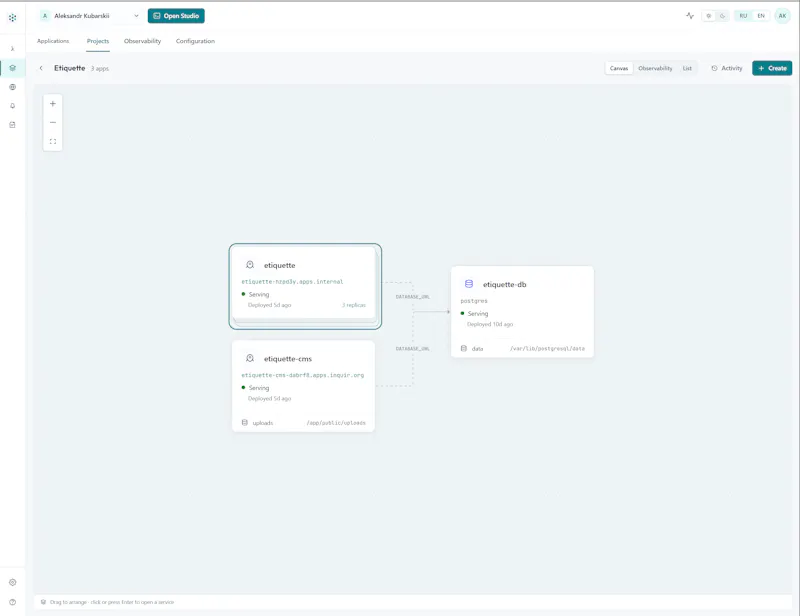
Task: Fit canvas to view icon
Action: [x=53, y=141]
